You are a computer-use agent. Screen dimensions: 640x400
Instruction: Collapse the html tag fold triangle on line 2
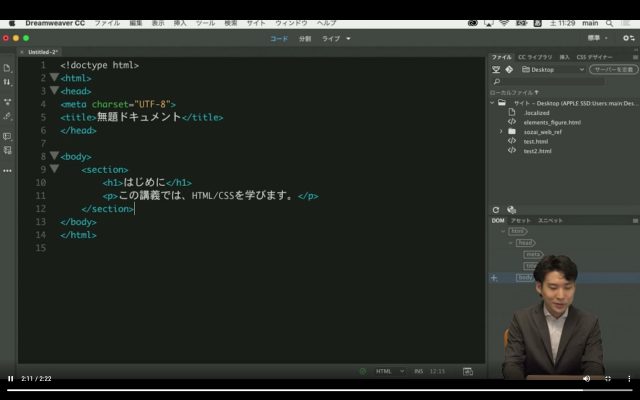pos(54,77)
